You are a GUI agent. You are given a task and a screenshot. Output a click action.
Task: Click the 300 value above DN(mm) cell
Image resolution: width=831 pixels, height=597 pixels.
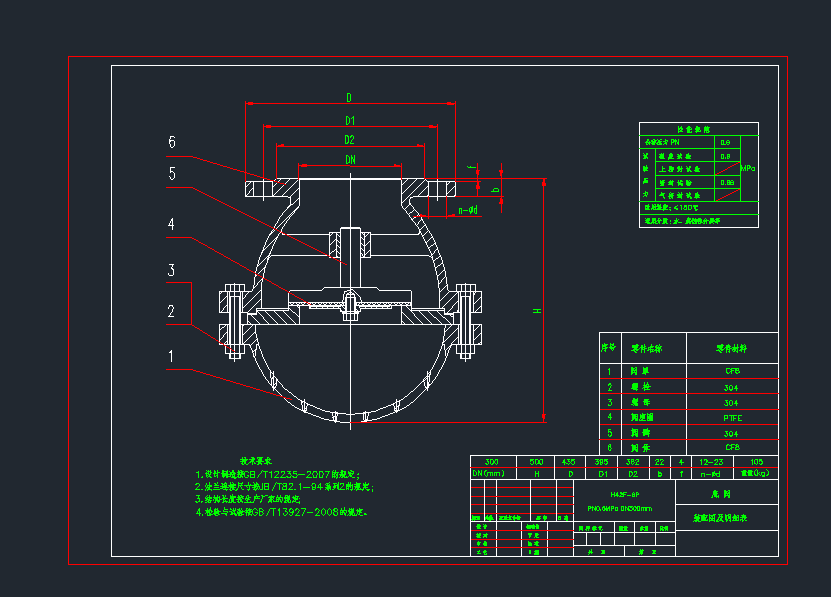pyautogui.click(x=491, y=461)
